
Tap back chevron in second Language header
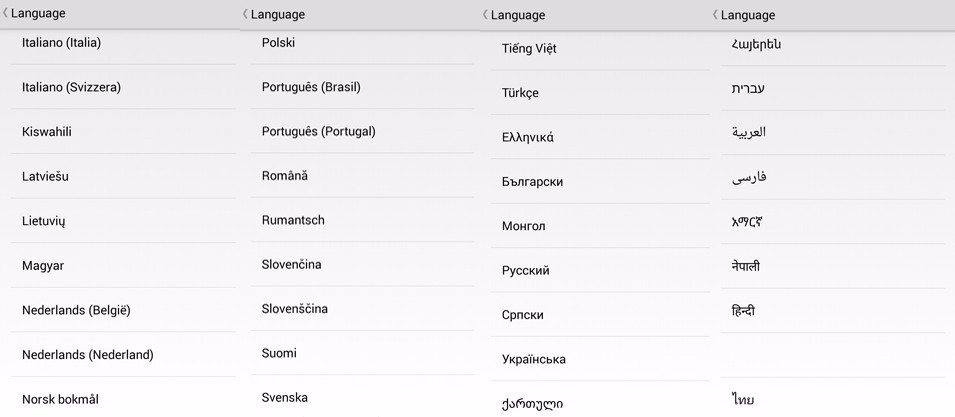point(245,14)
